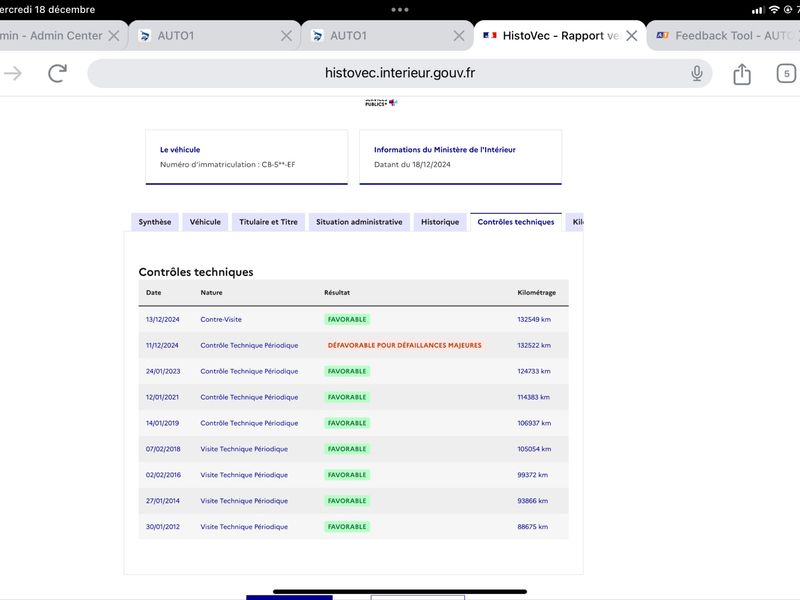
Task: Click the date 13/12/2024
Action: (163, 319)
